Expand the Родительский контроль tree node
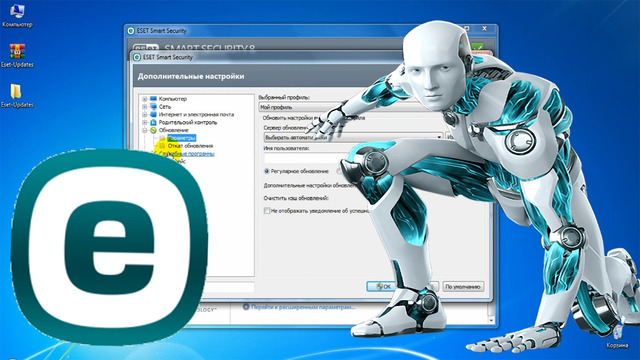The image size is (640, 360). (x=144, y=122)
